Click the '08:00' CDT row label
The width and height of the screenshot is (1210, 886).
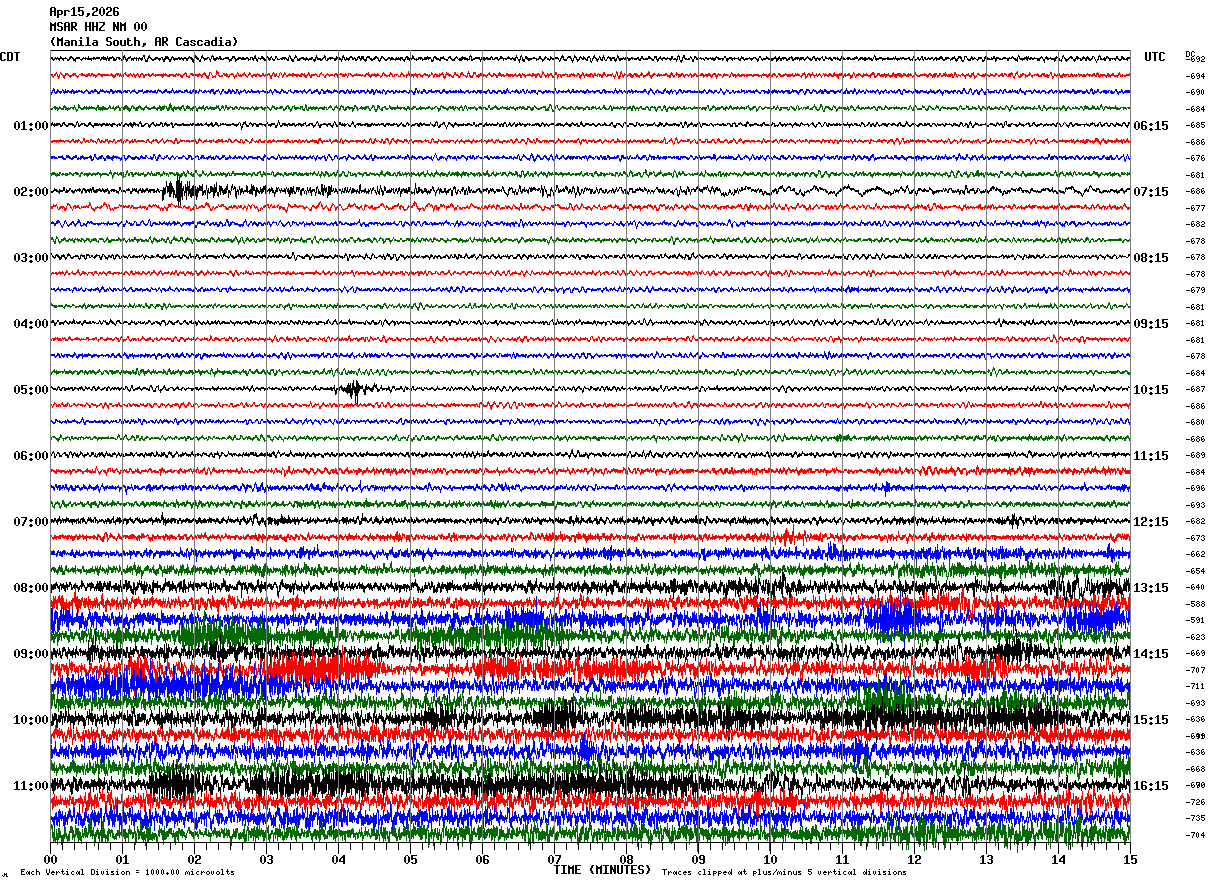coord(31,588)
